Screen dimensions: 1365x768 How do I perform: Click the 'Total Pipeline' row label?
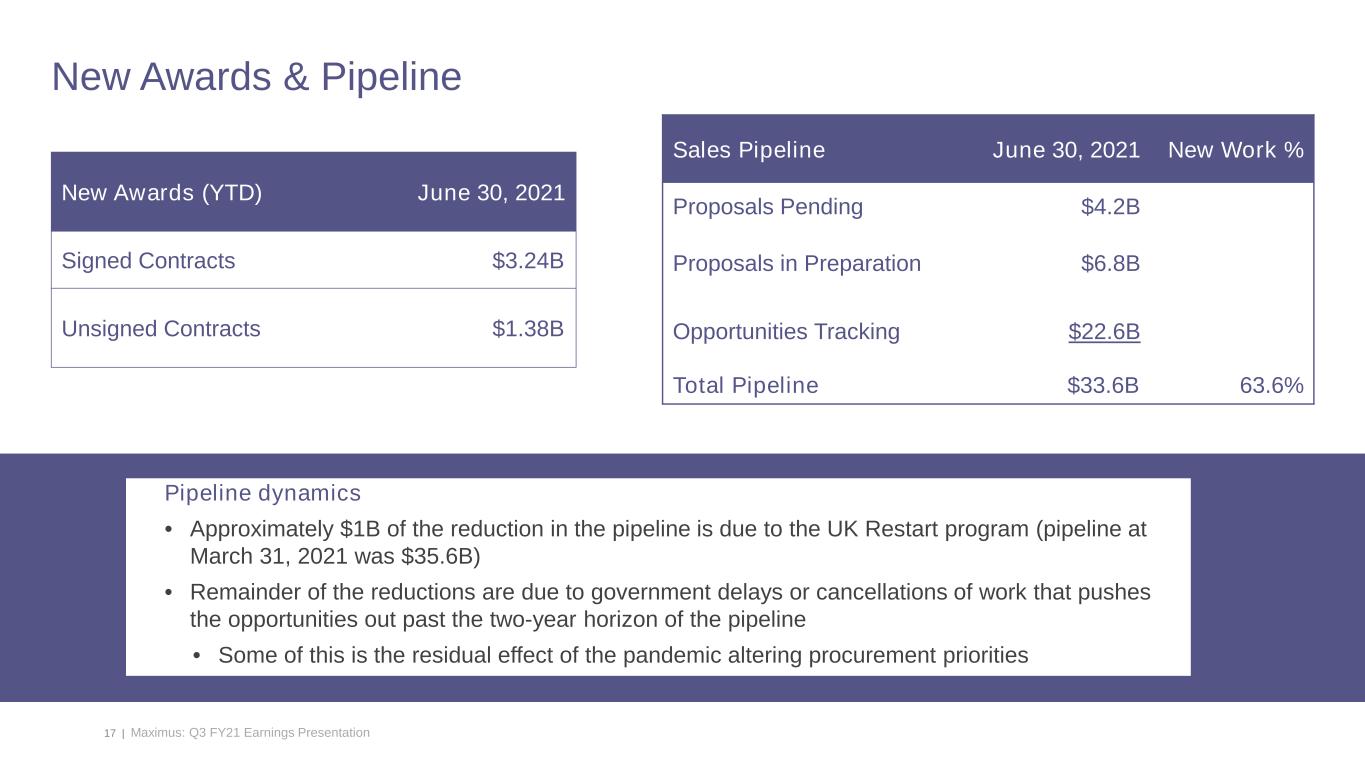[745, 386]
